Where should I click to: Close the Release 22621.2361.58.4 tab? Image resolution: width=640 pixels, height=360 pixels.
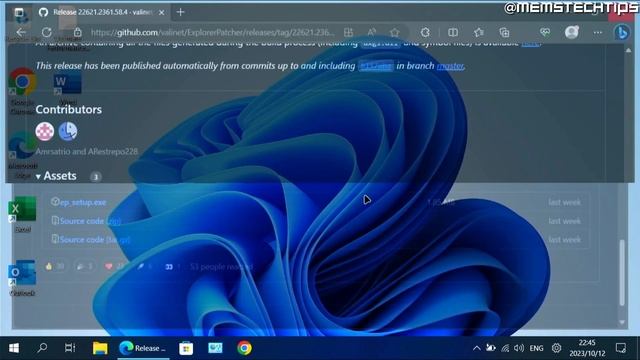click(162, 13)
